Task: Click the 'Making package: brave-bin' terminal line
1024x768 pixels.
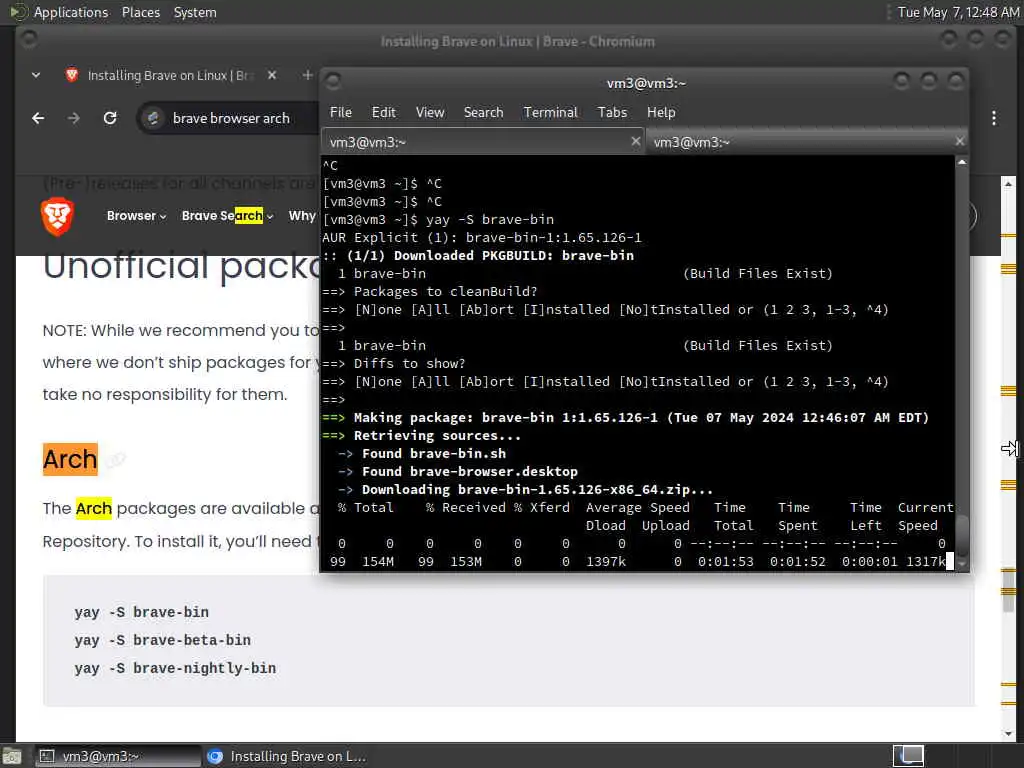Action: click(x=626, y=418)
